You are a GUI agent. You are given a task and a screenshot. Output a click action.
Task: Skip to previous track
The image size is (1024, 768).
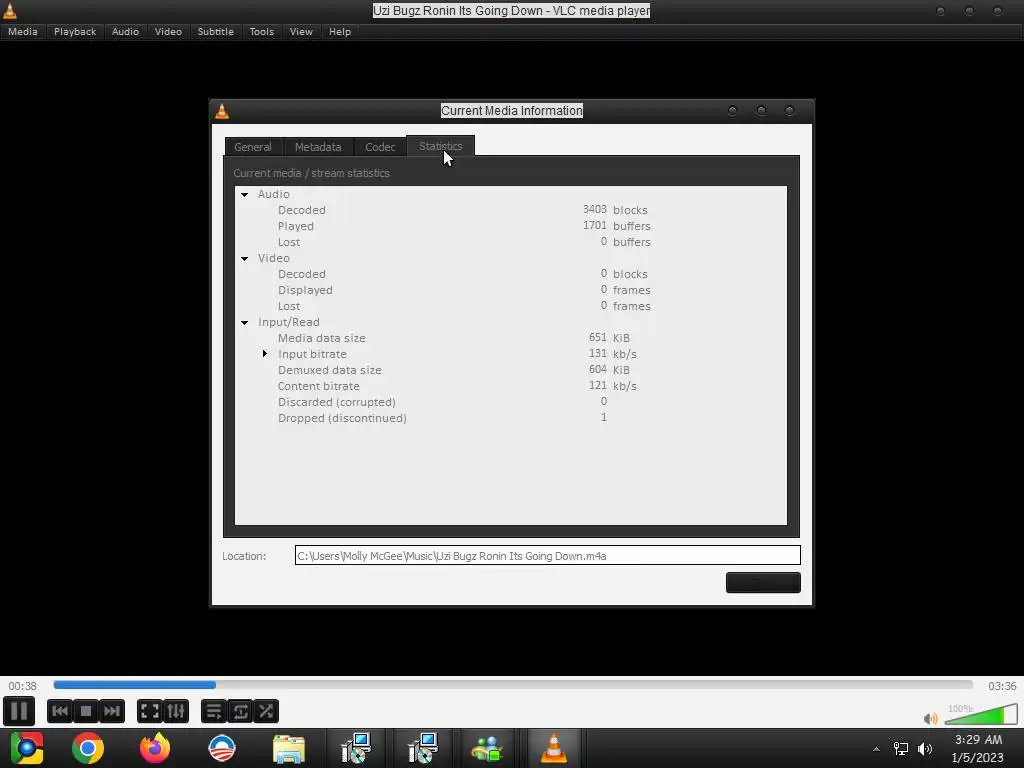pyautogui.click(x=59, y=711)
